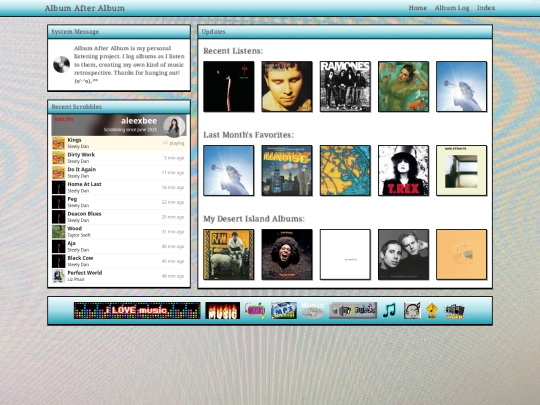The image size is (540, 405).
Task: Click the Liz Phair artist name
Action: click(76, 279)
